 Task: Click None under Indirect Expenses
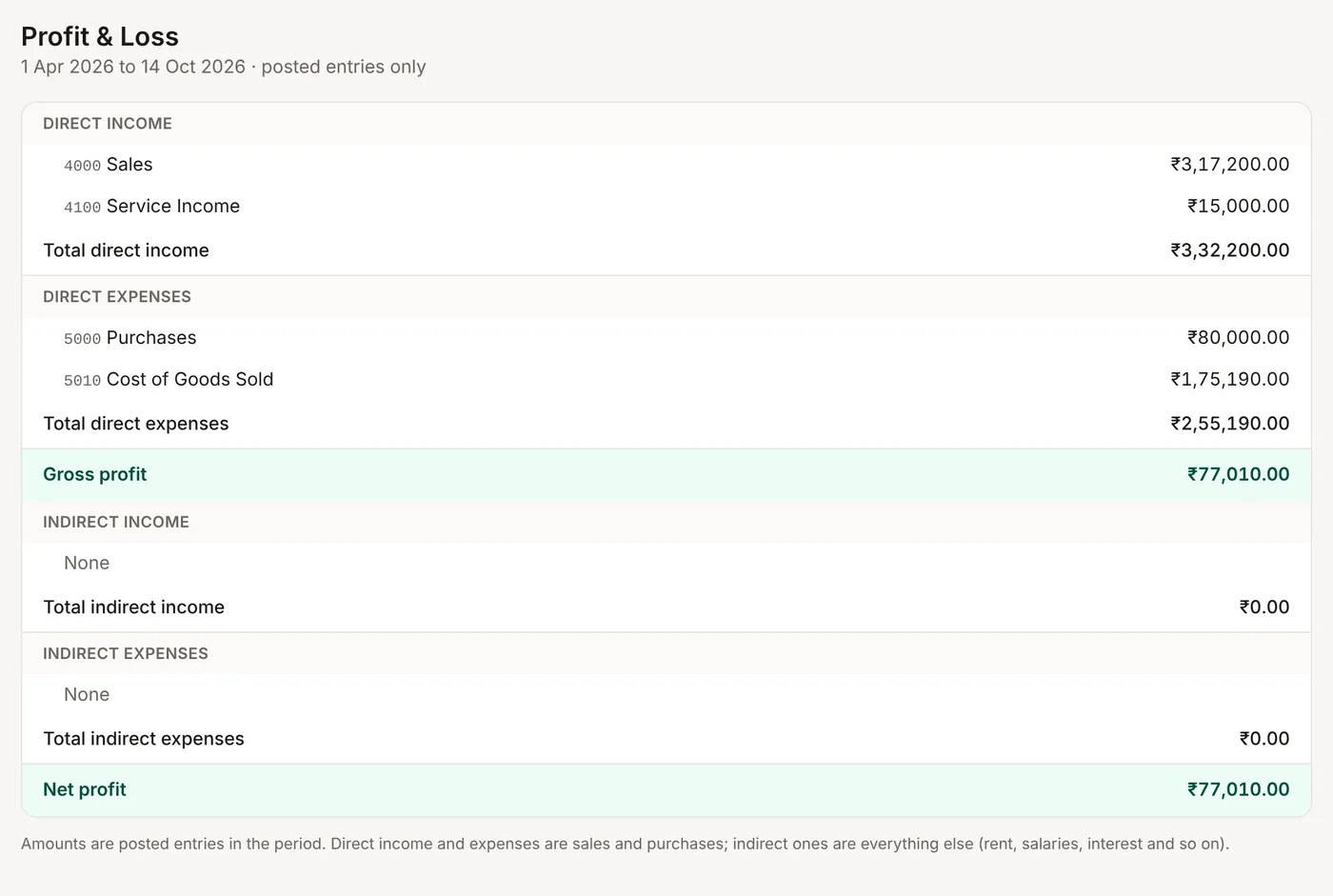pos(87,694)
